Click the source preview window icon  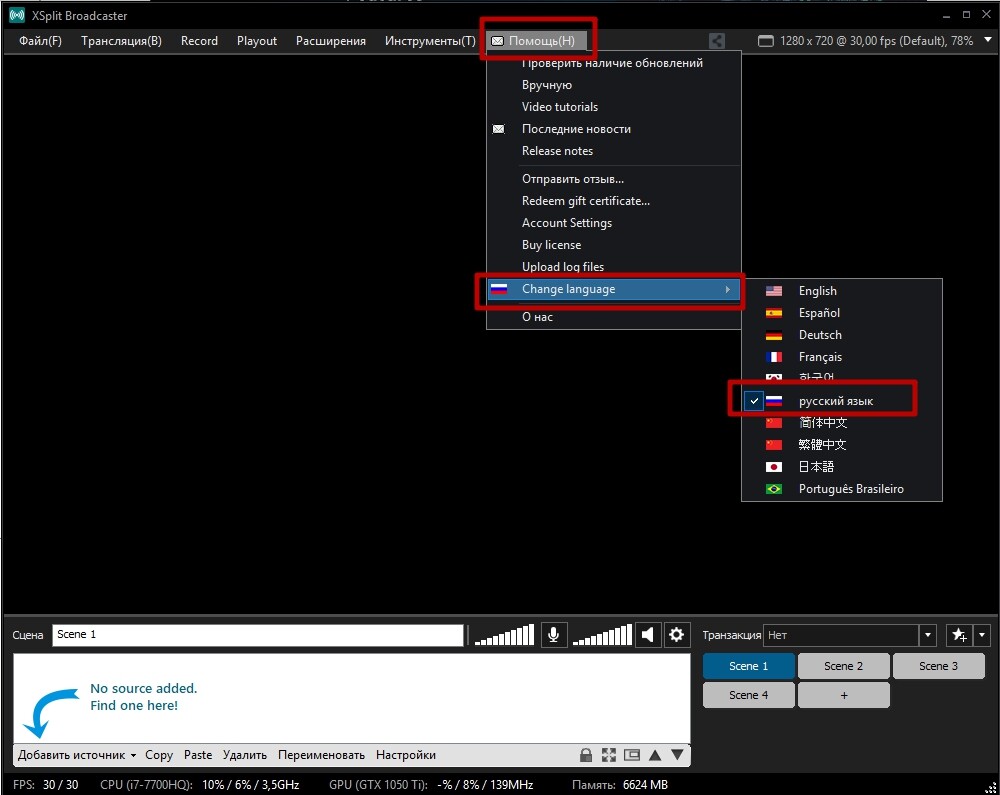point(631,755)
